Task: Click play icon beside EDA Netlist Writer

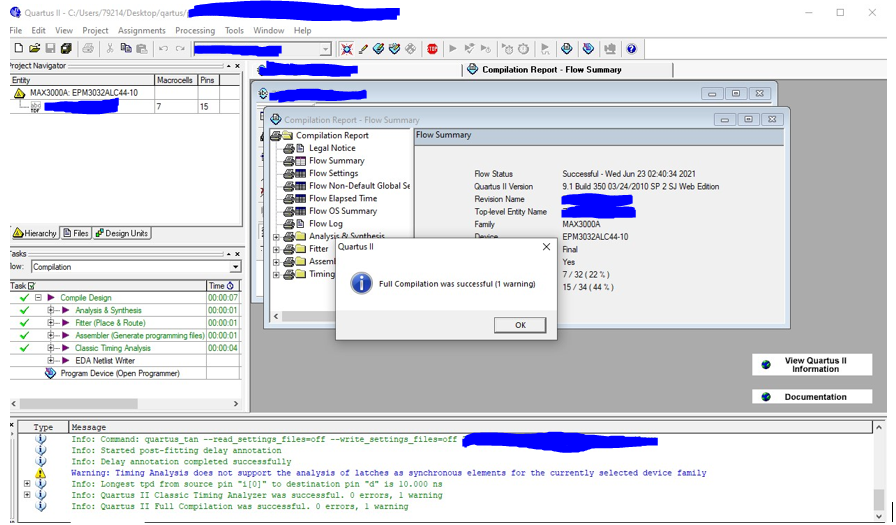Action: coord(66,360)
